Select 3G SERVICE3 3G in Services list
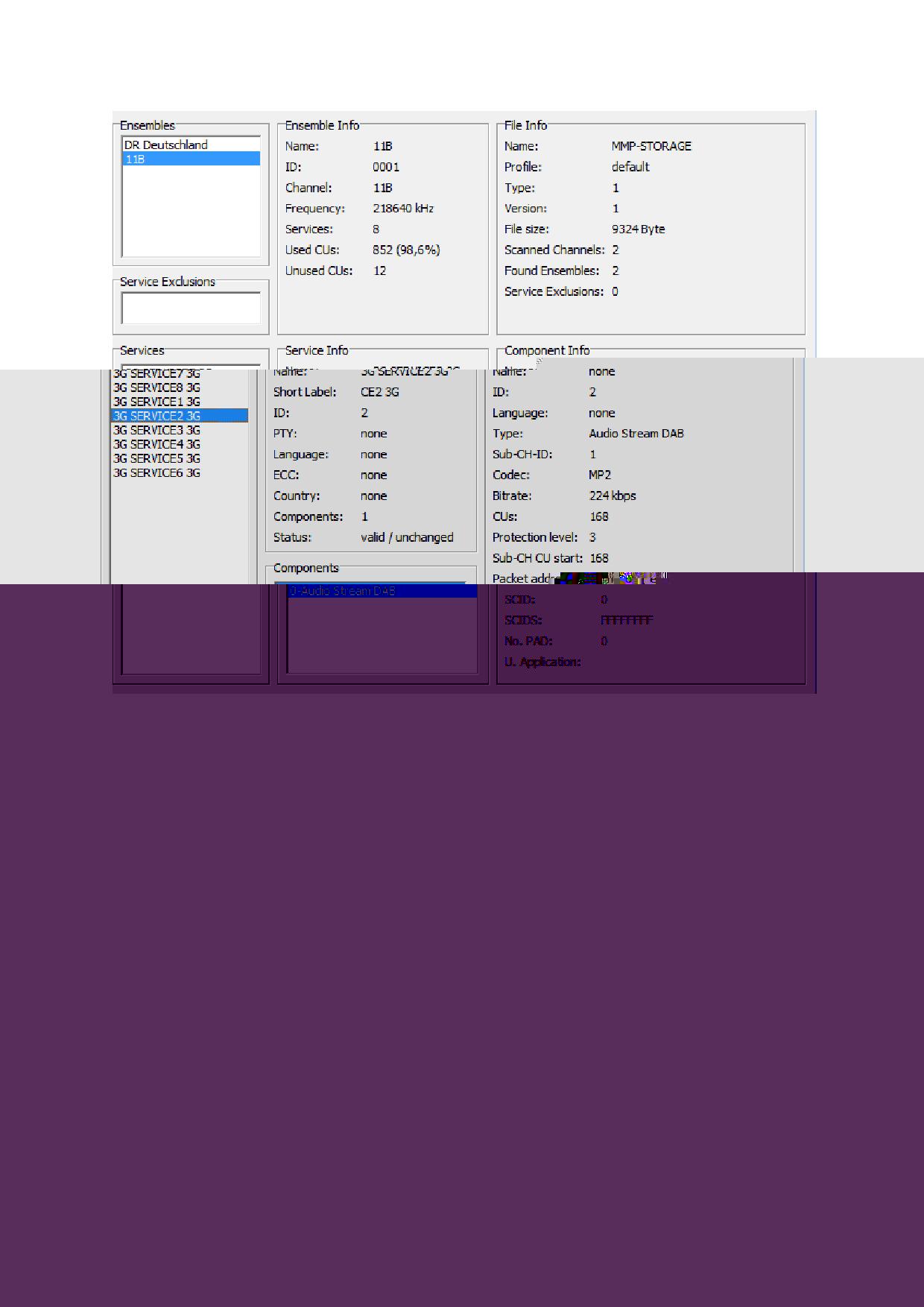This screenshot has height=1307, width=924. [x=157, y=430]
